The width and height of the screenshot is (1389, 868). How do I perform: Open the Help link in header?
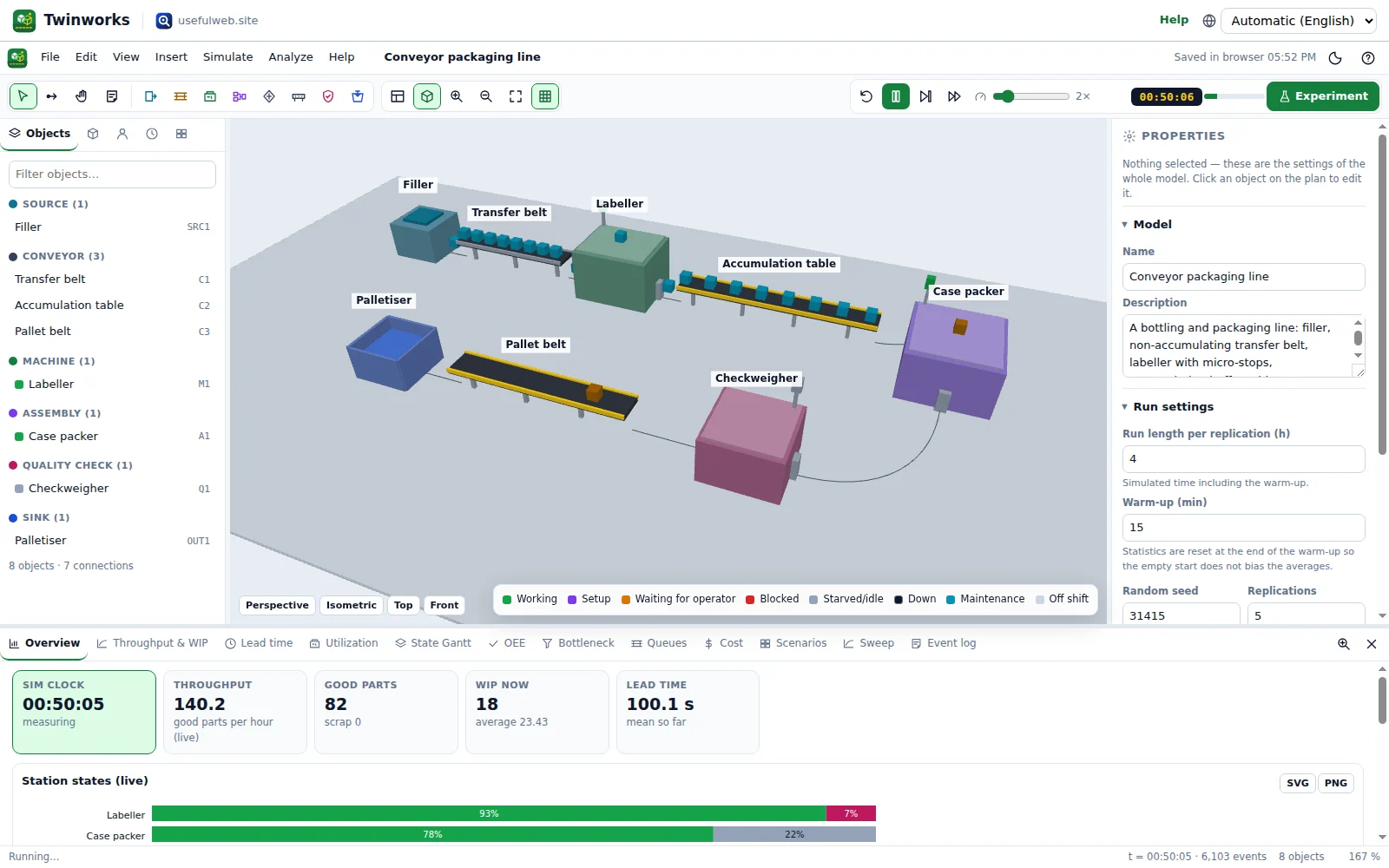click(x=1174, y=20)
